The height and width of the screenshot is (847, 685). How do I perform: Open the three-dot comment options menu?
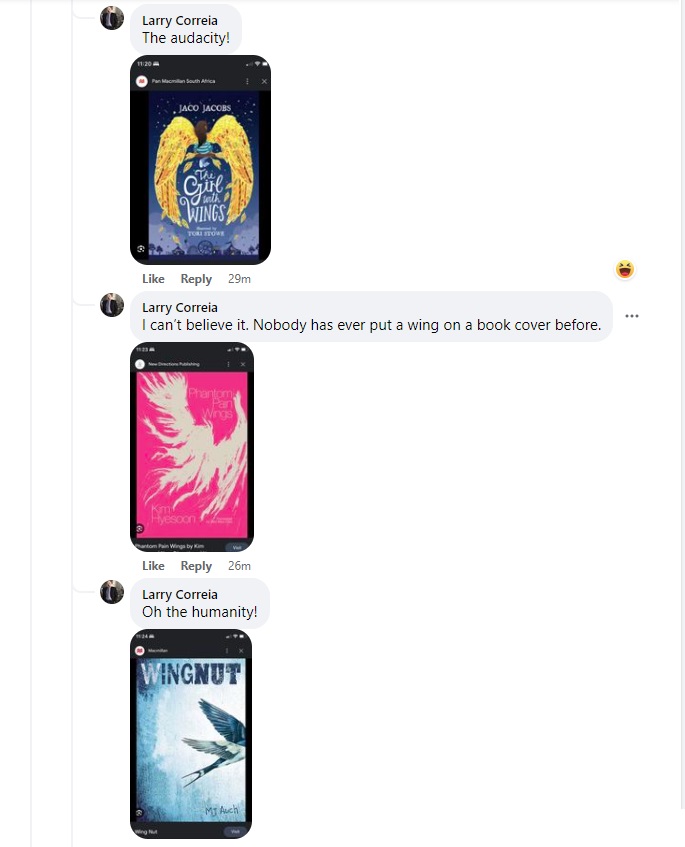[x=632, y=316]
